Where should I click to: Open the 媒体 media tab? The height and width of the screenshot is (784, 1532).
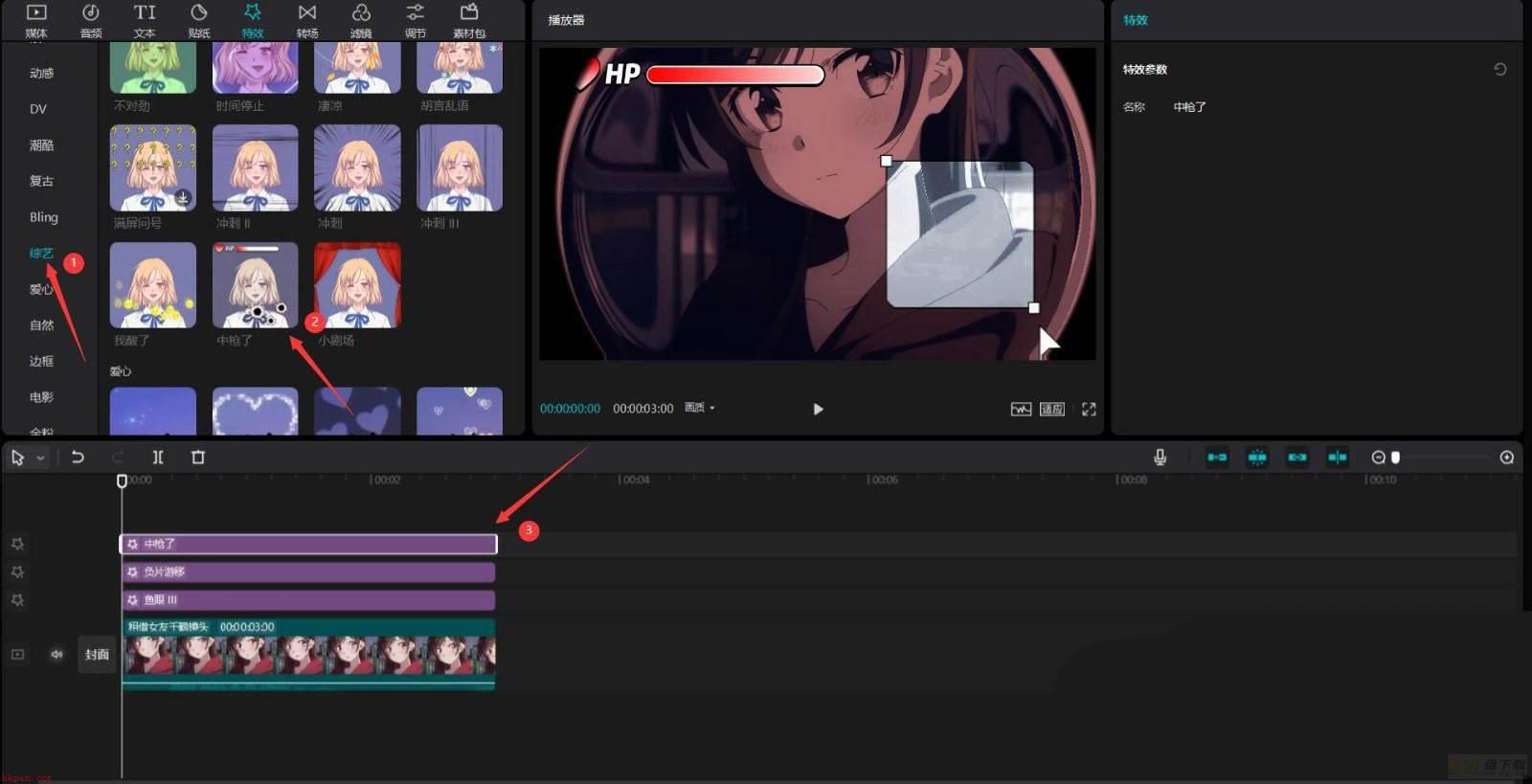(x=36, y=20)
